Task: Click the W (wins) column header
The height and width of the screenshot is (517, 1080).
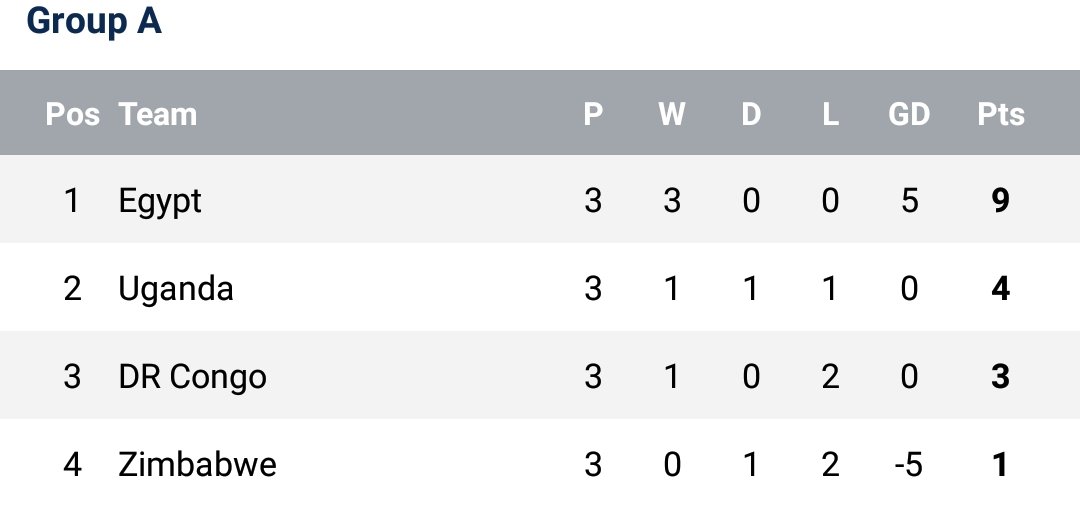Action: coord(672,114)
